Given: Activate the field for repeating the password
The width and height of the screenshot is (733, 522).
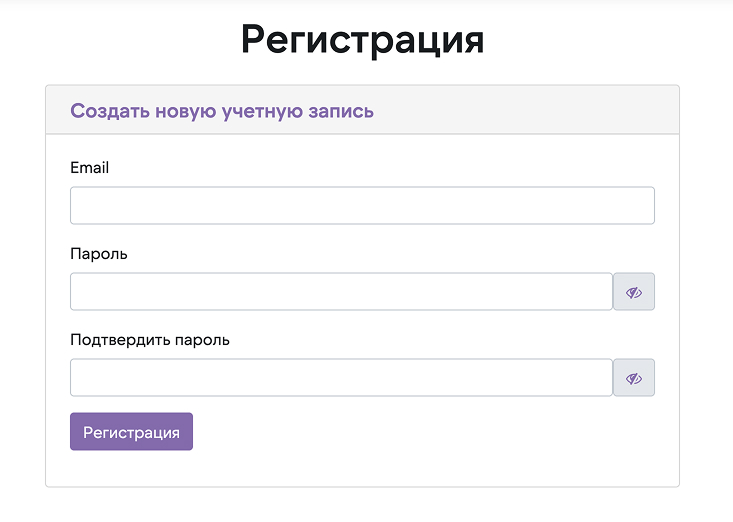Looking at the screenshot, I should [341, 378].
